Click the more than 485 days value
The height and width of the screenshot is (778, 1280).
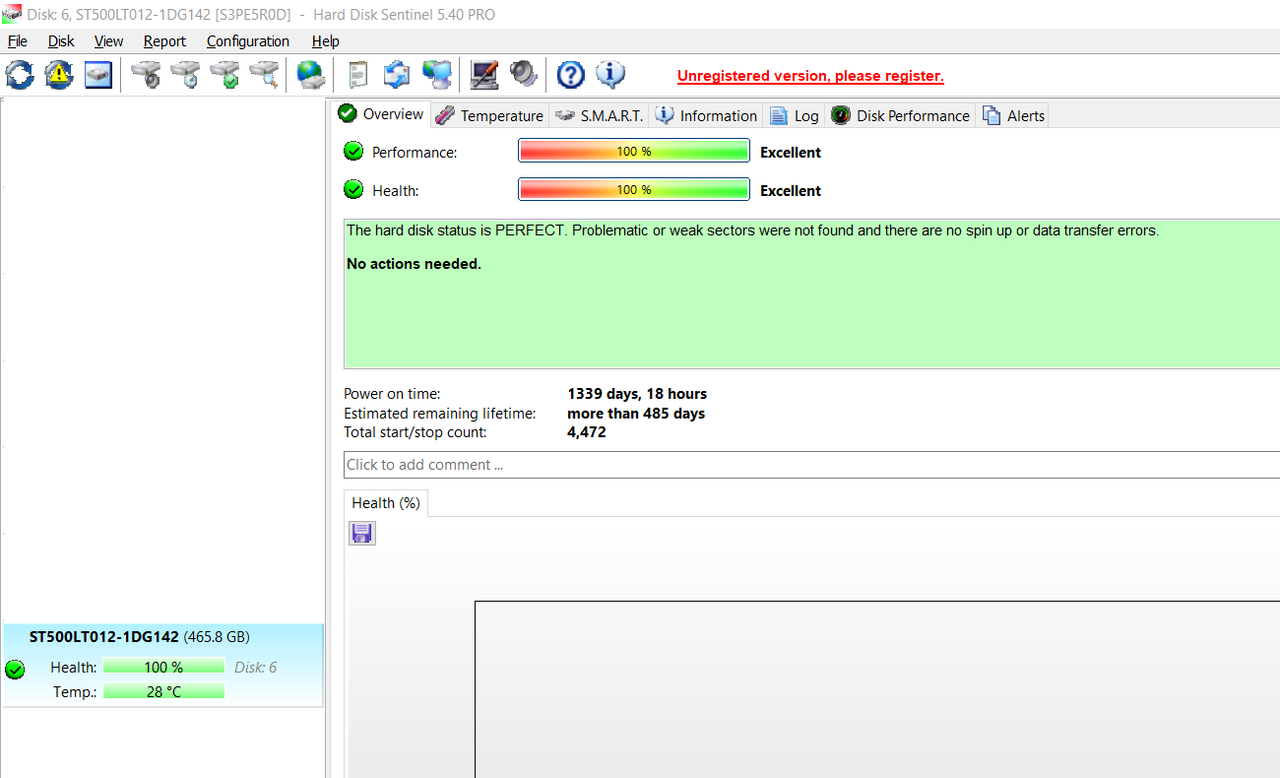coord(636,413)
